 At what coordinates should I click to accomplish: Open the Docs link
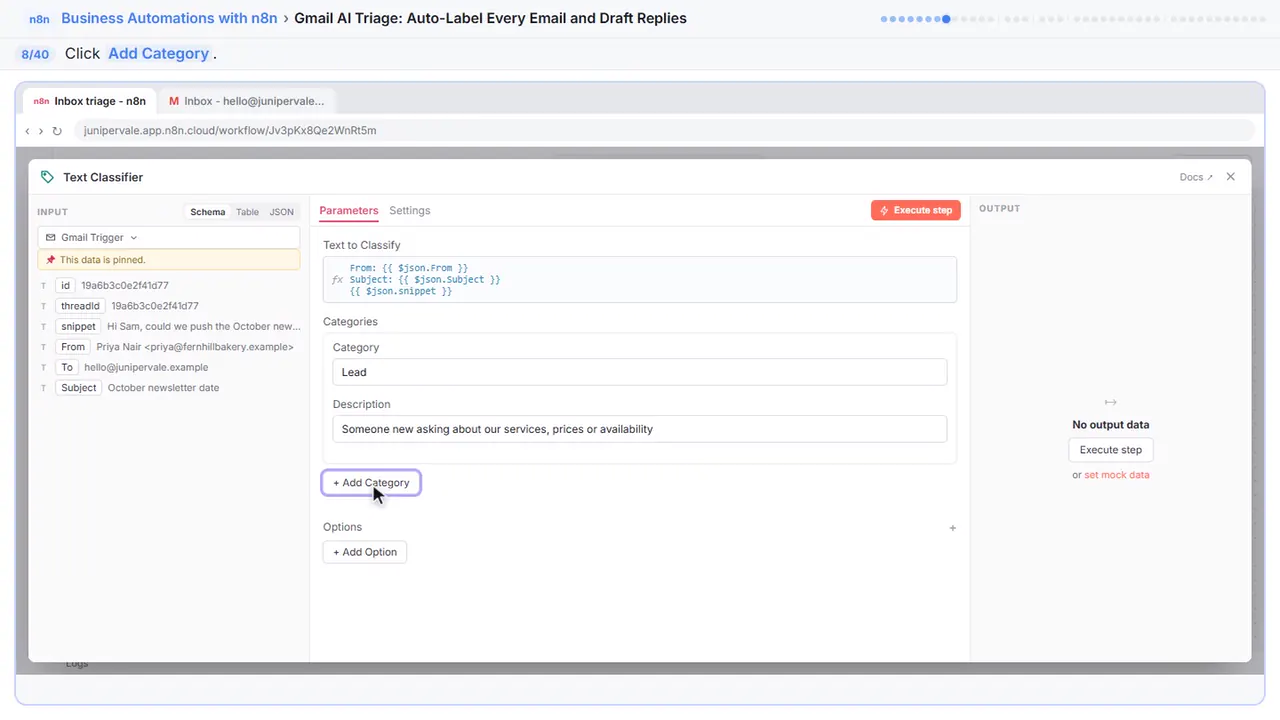point(1196,177)
